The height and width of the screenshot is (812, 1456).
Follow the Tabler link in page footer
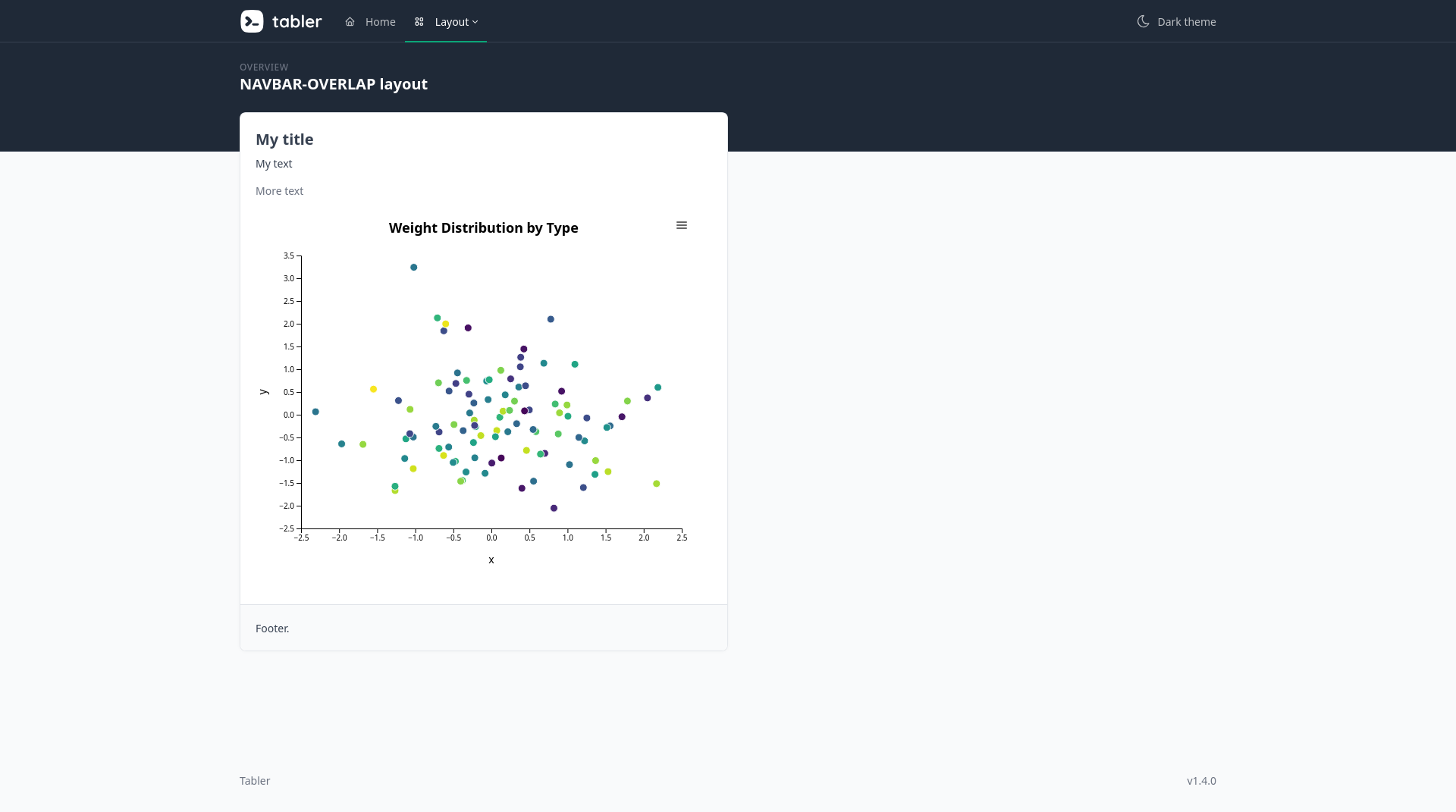255,781
